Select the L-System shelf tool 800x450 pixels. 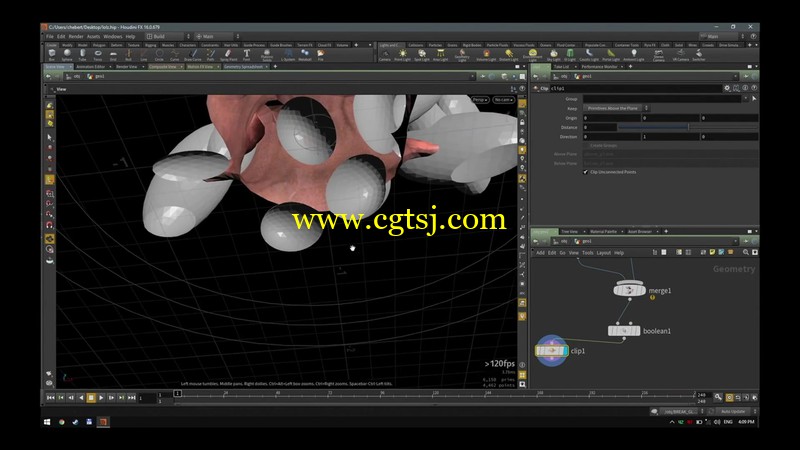(288, 55)
